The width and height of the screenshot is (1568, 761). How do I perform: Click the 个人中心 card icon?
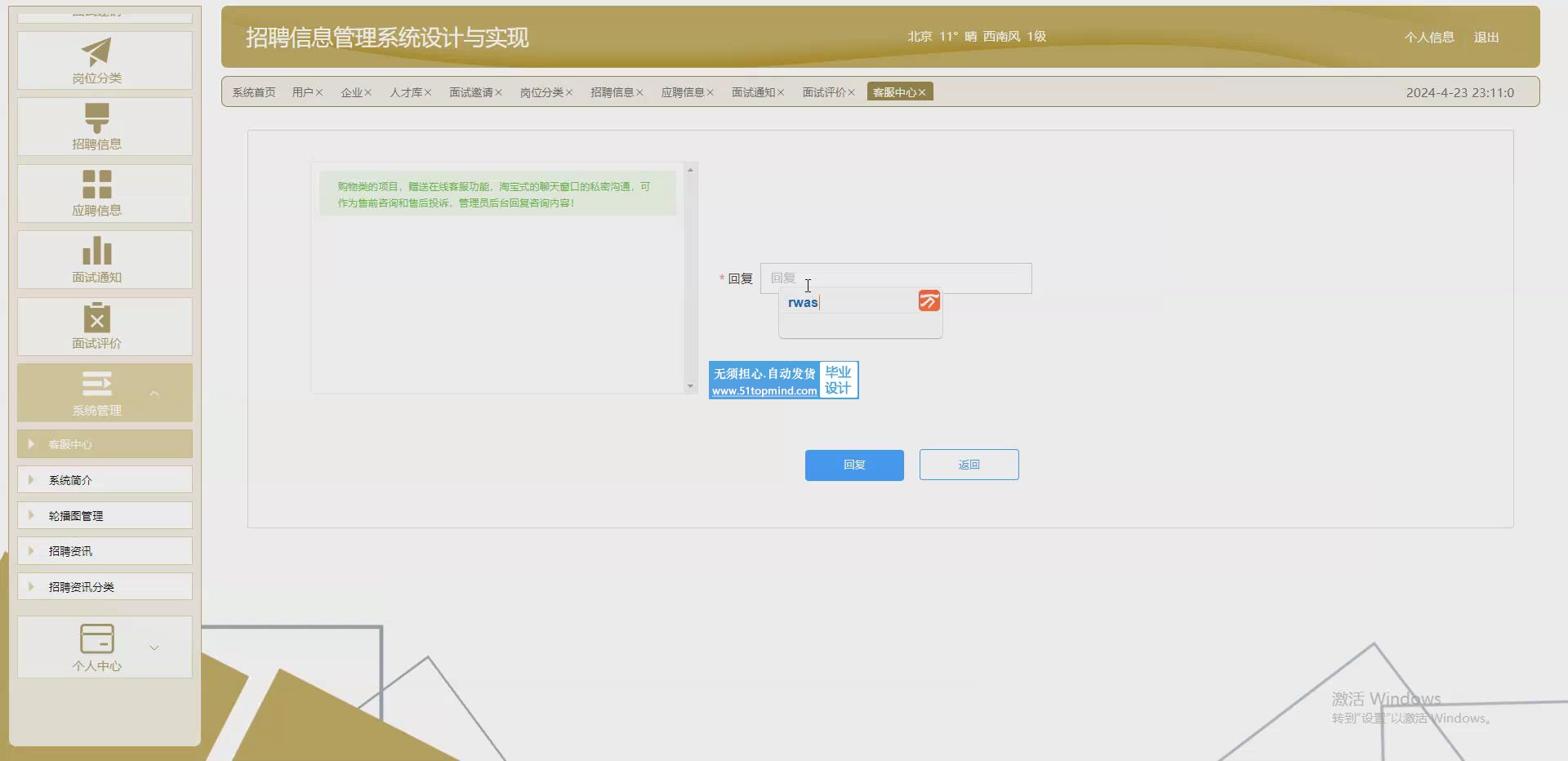[x=96, y=639]
